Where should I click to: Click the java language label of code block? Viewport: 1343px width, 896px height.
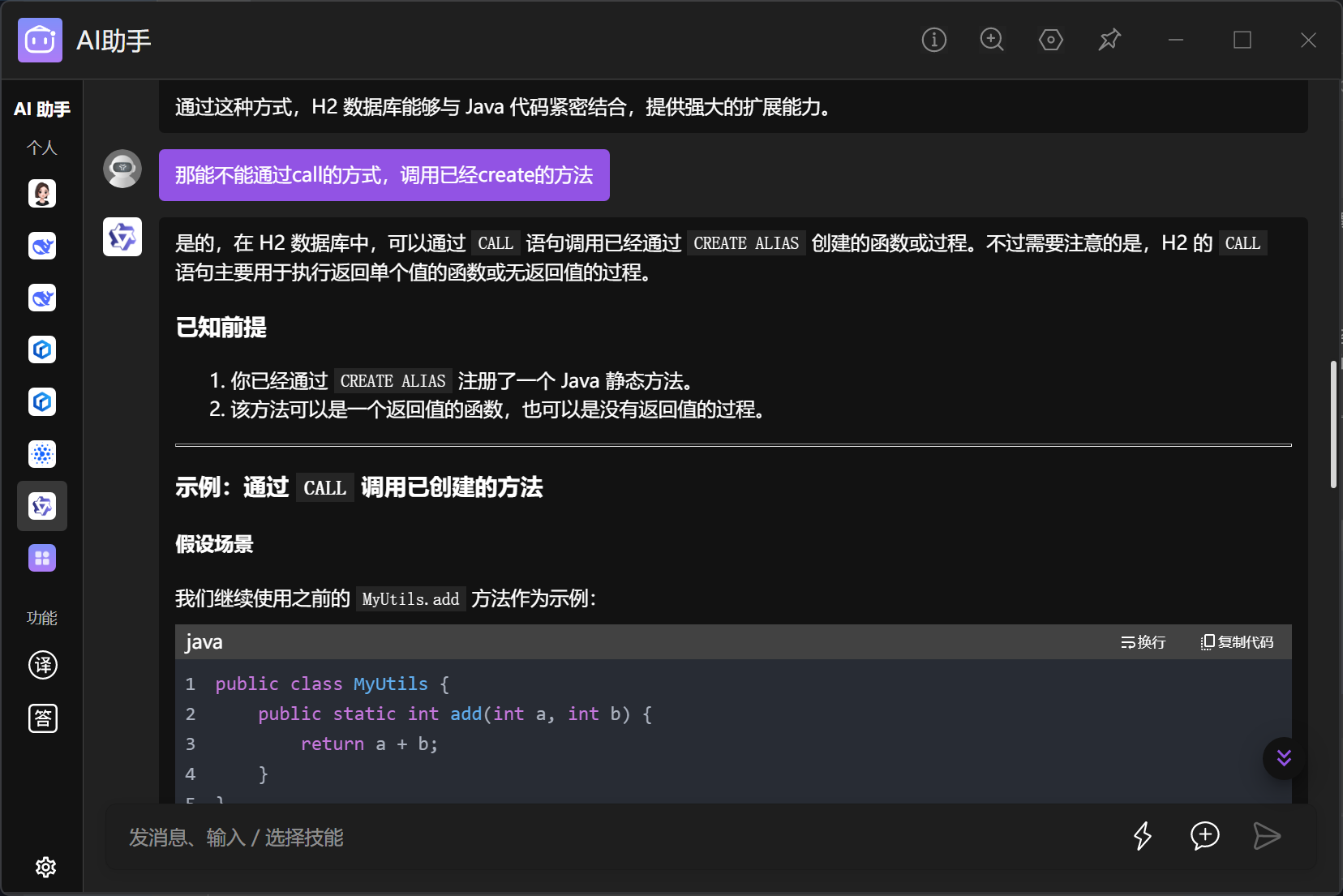(204, 642)
